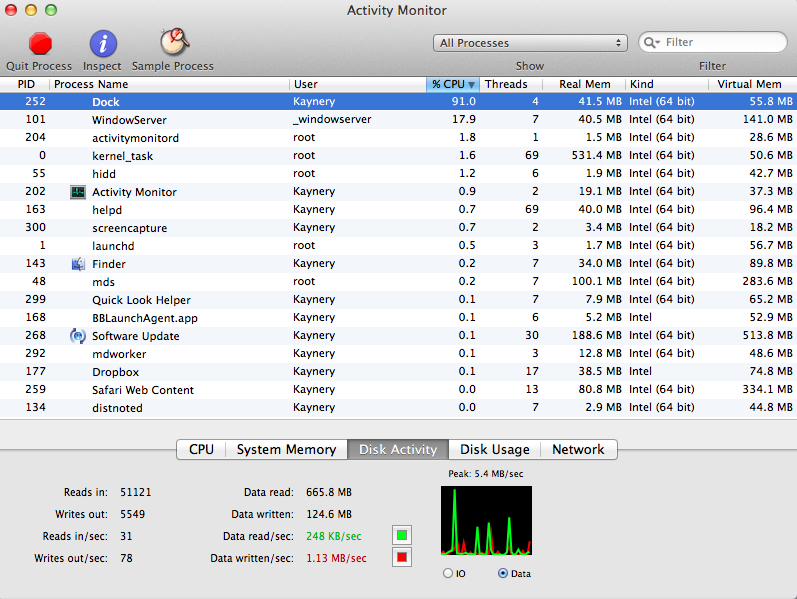Click the Activity Monitor process row icon

tap(78, 192)
